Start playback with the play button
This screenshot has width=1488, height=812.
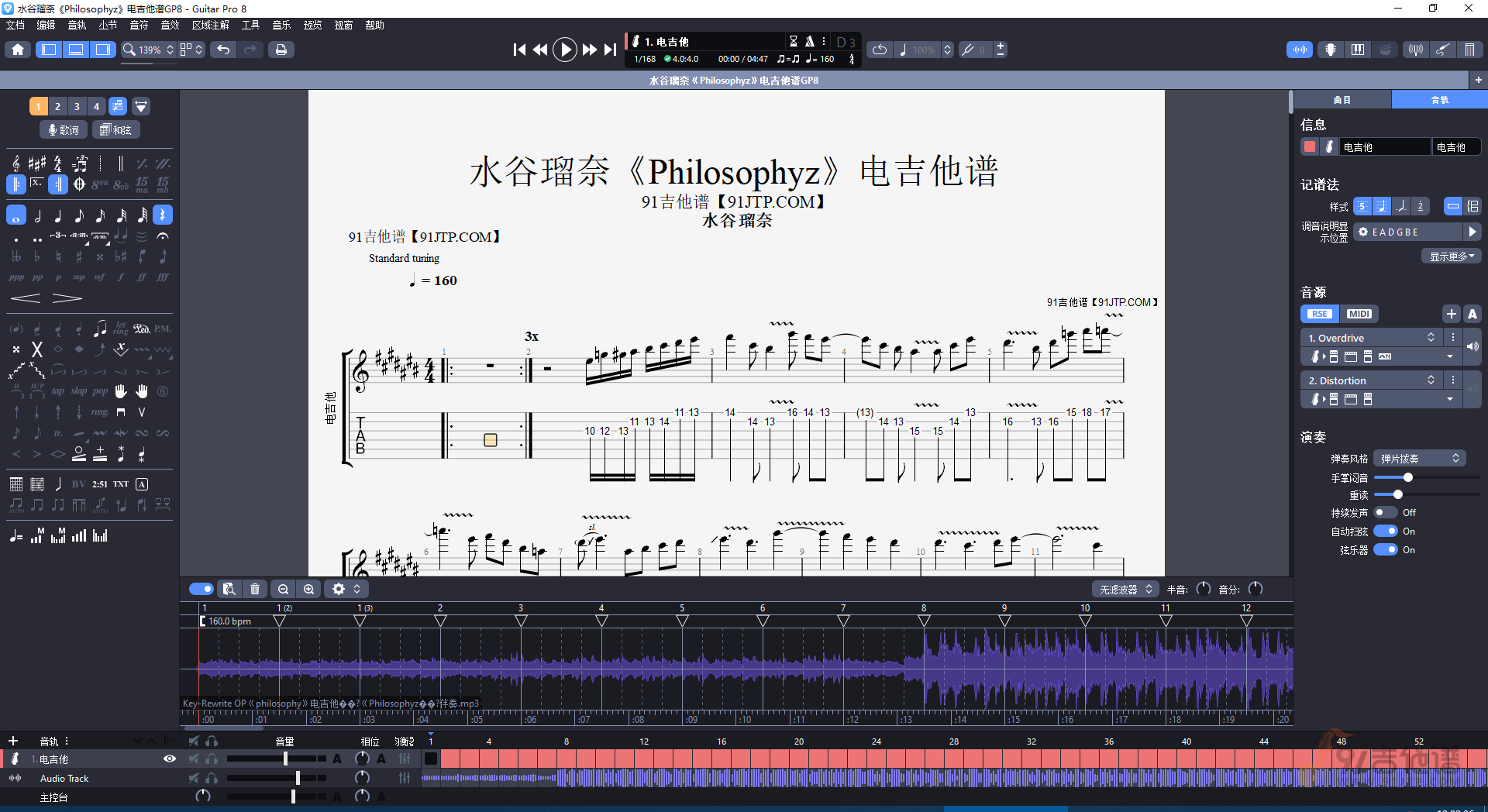point(565,50)
